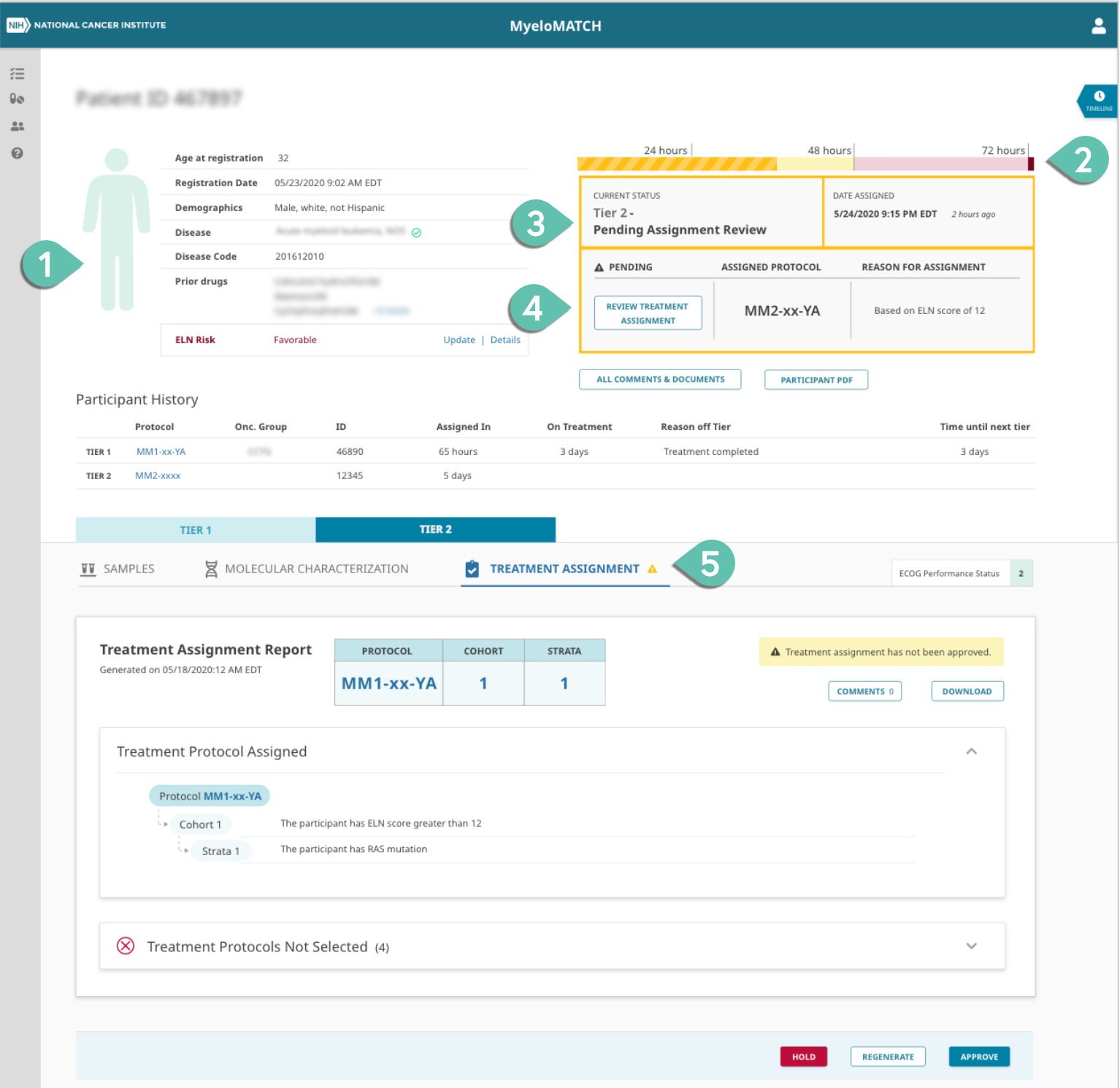Click the Pending warning triangle icon
The width and height of the screenshot is (1120, 1088).
tap(599, 267)
